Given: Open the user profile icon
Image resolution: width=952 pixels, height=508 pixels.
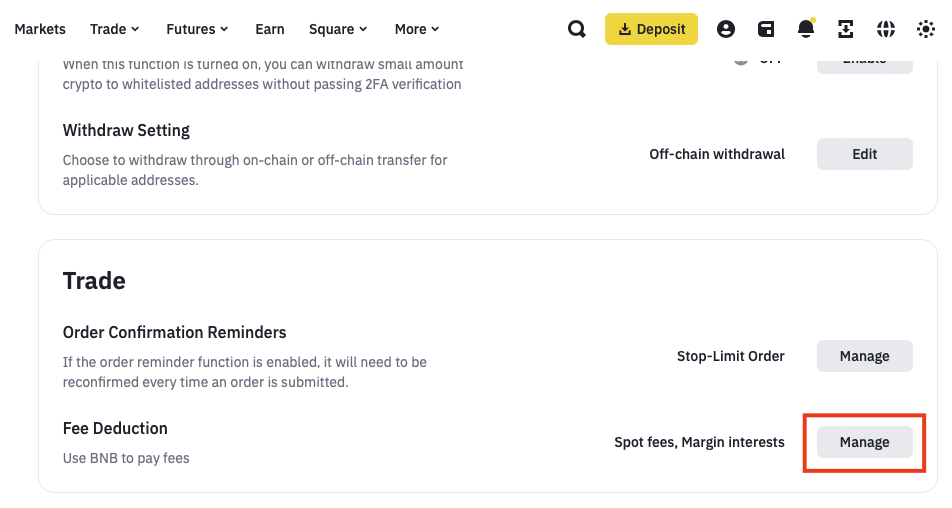Looking at the screenshot, I should point(726,29).
